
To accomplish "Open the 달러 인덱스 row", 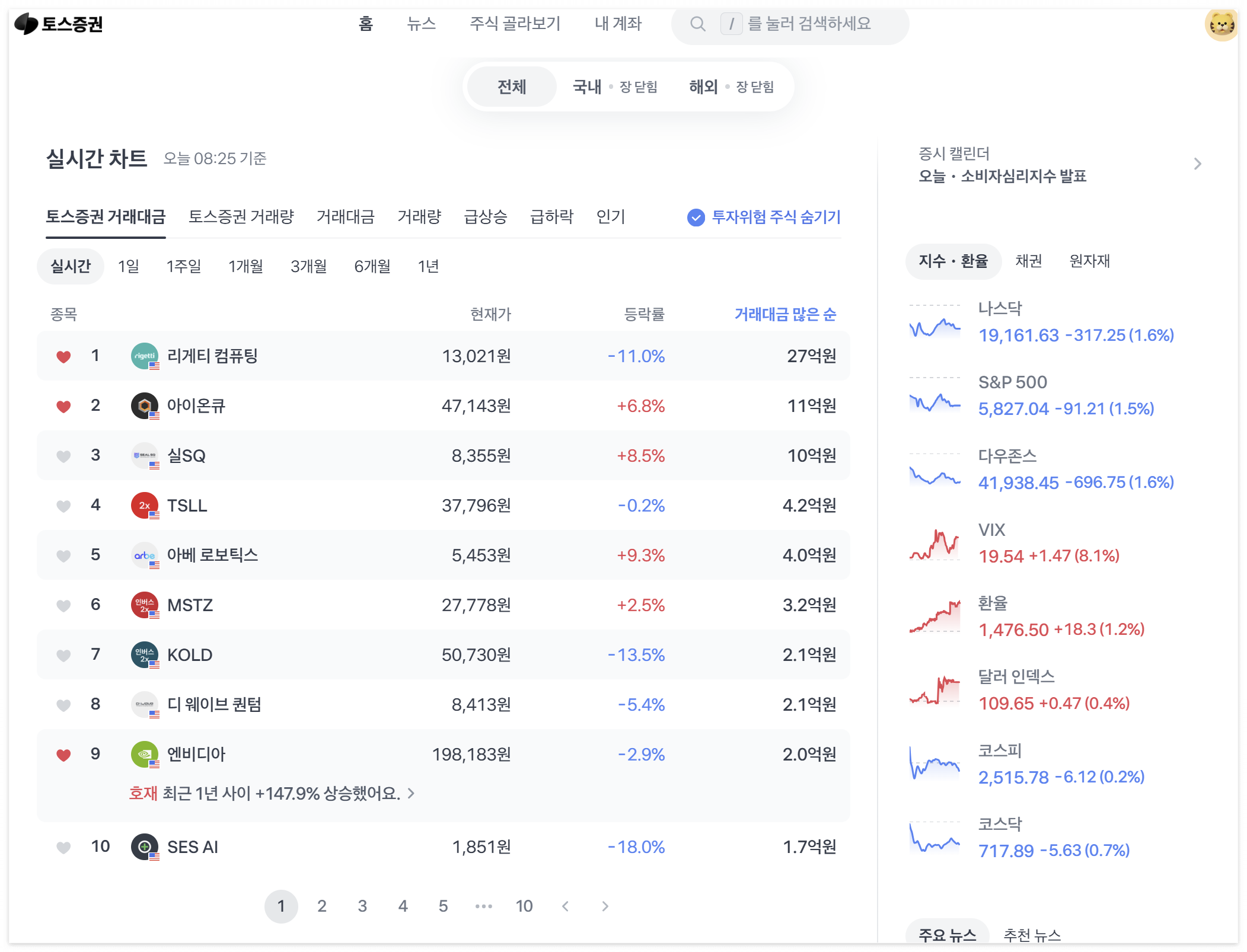I will pos(1055,690).
